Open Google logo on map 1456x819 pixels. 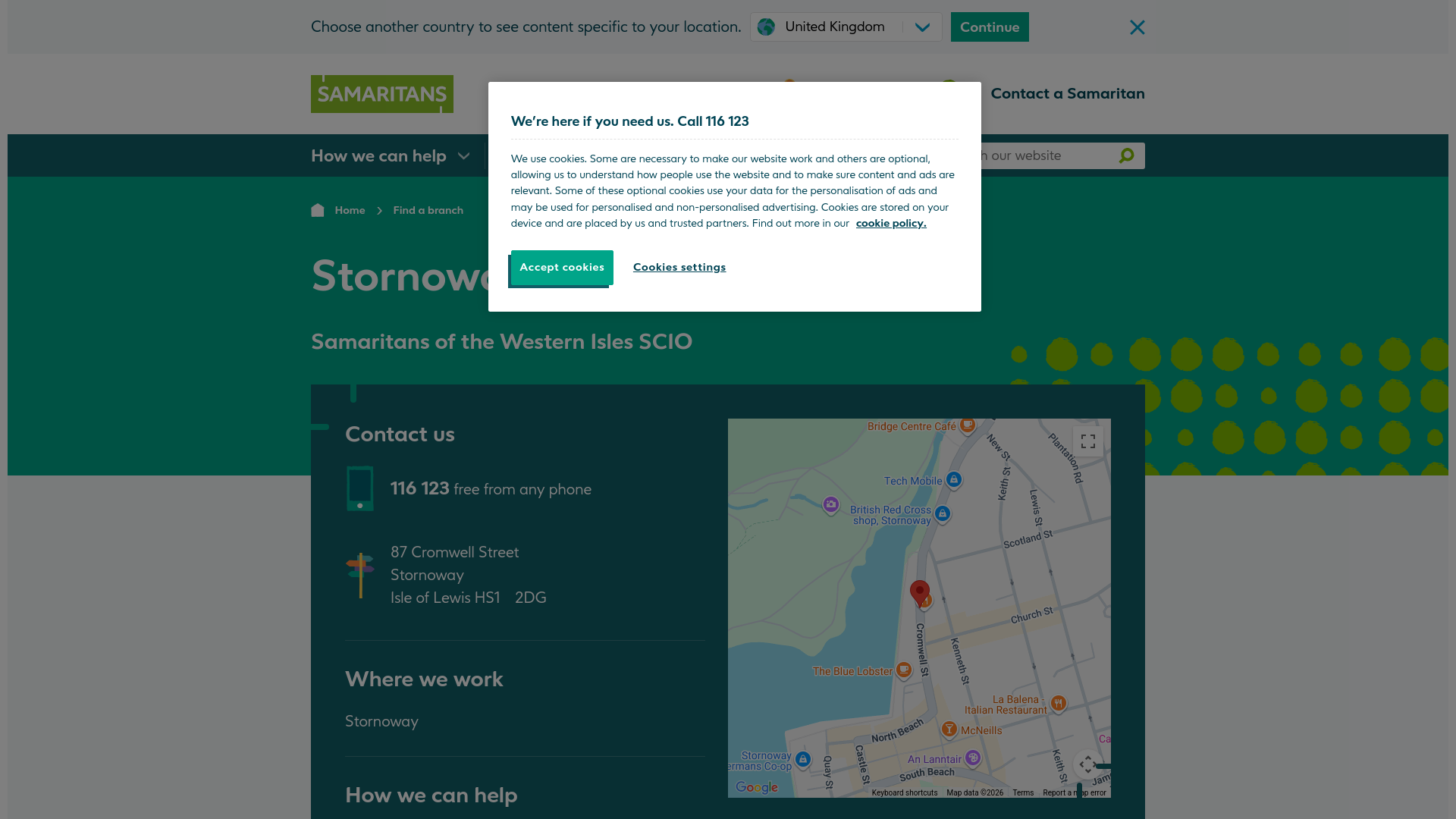[x=757, y=788]
